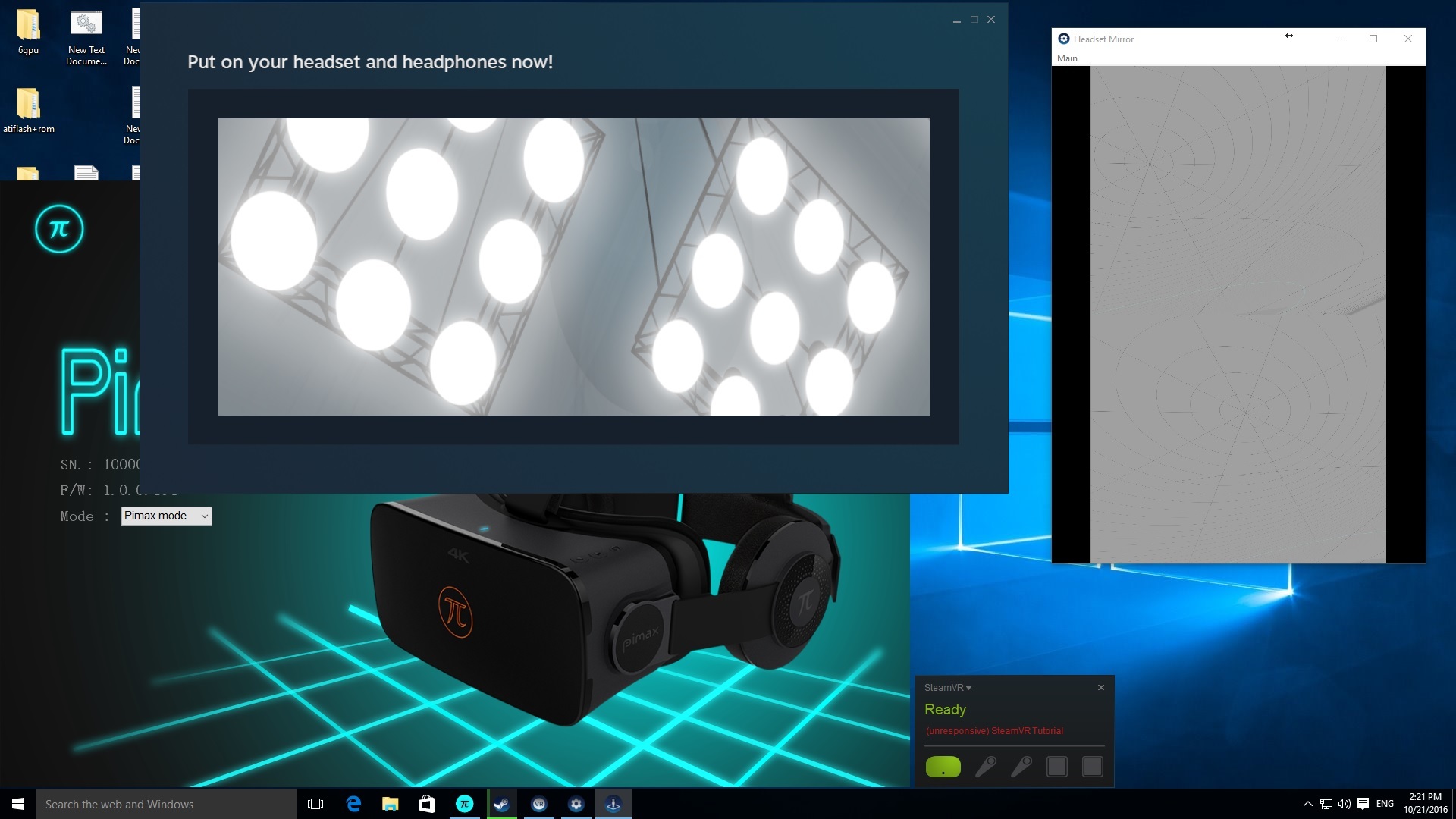1456x819 pixels.
Task: Minimize the Headset Mirror window
Action: (x=1339, y=39)
